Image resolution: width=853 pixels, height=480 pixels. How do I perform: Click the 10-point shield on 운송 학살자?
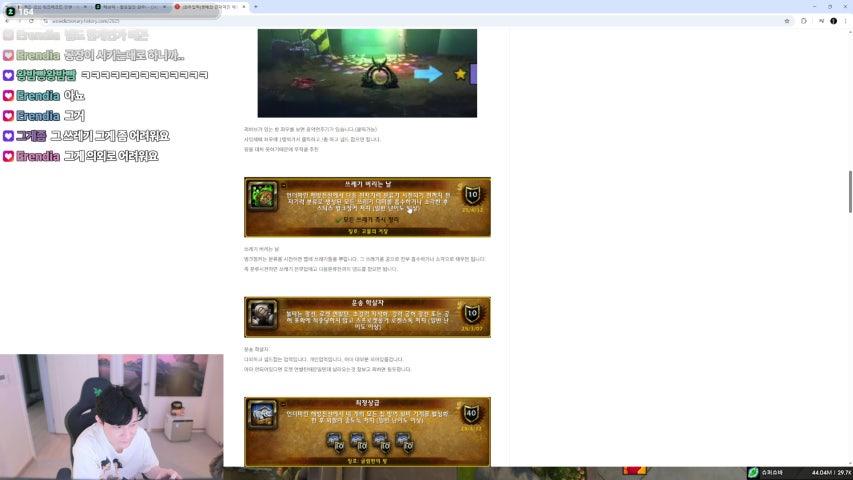click(x=472, y=313)
